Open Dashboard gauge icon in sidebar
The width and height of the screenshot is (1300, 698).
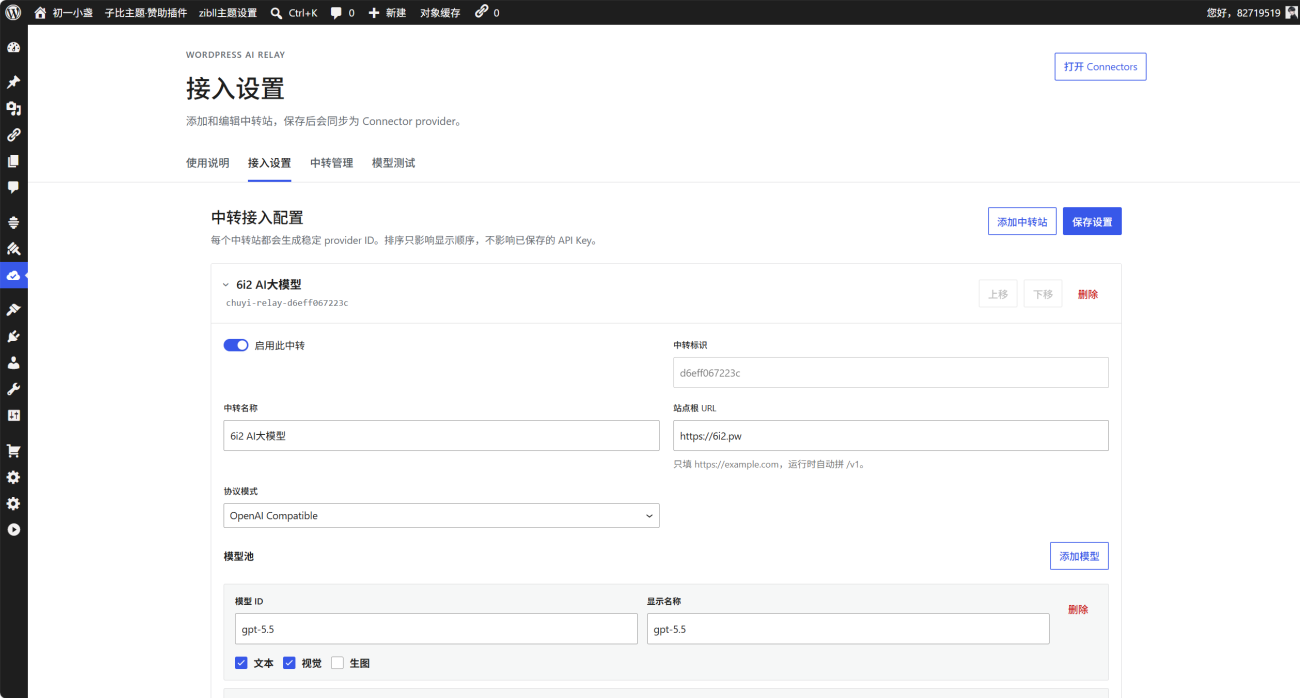click(14, 47)
